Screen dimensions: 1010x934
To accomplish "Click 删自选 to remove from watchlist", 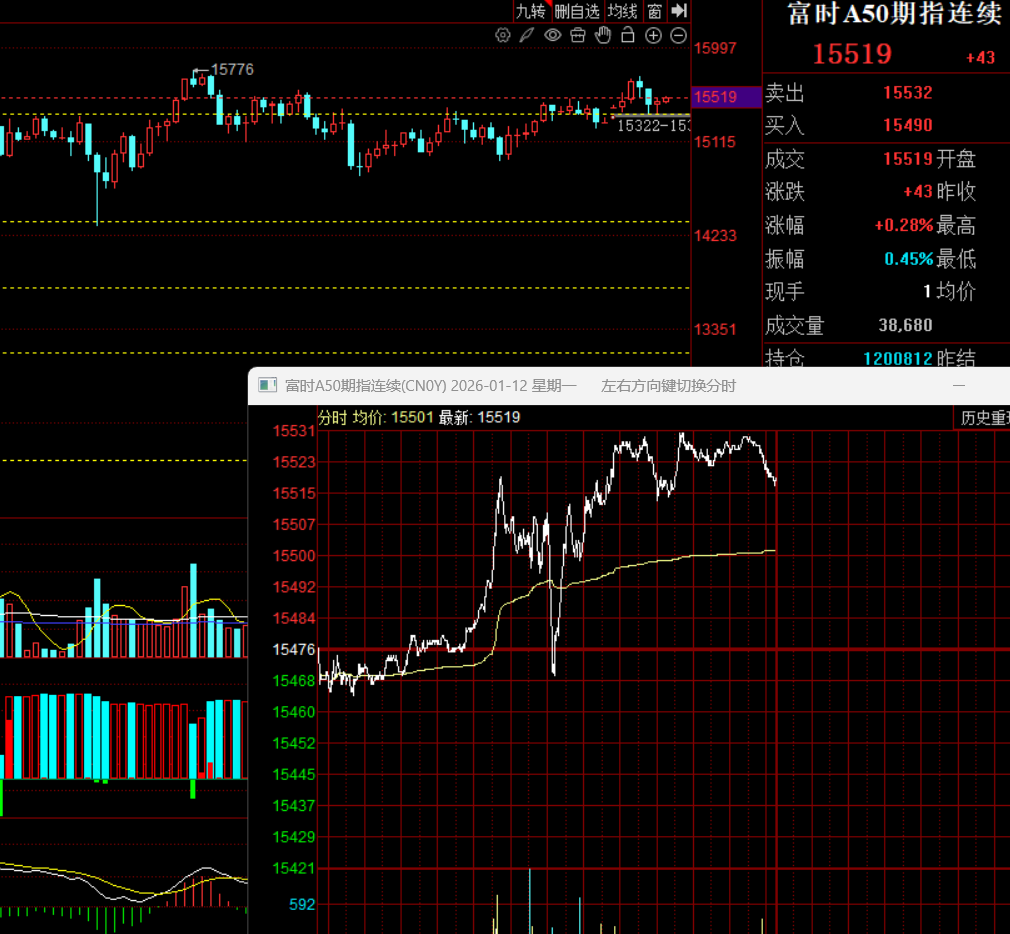I will (577, 11).
